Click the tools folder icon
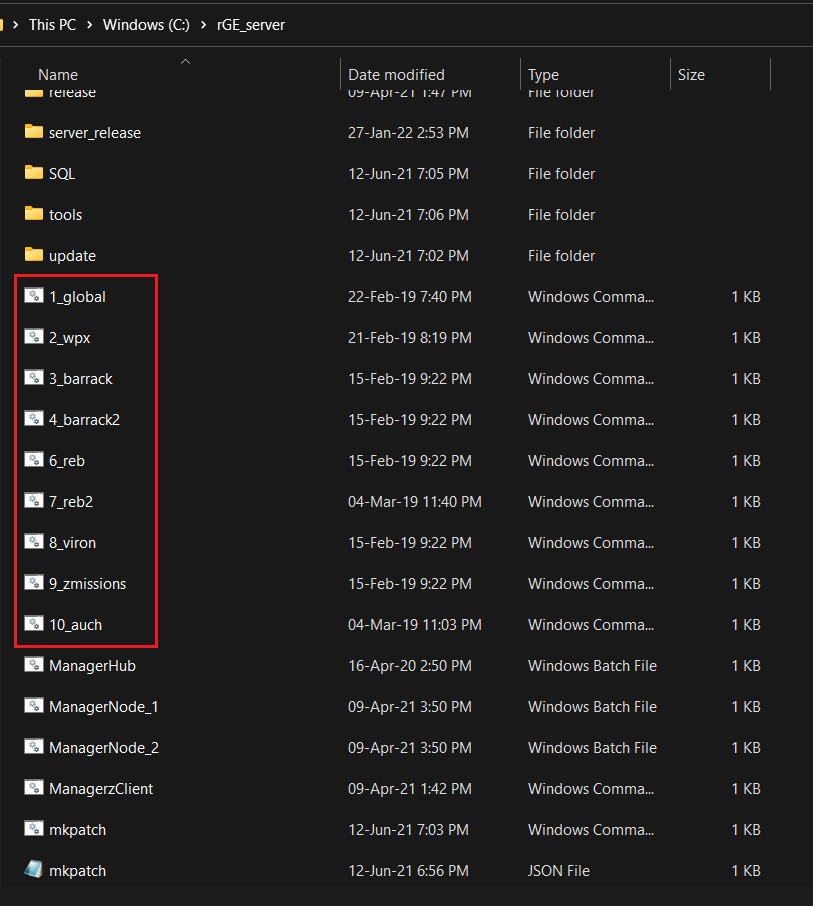This screenshot has width=813, height=906. 34,214
